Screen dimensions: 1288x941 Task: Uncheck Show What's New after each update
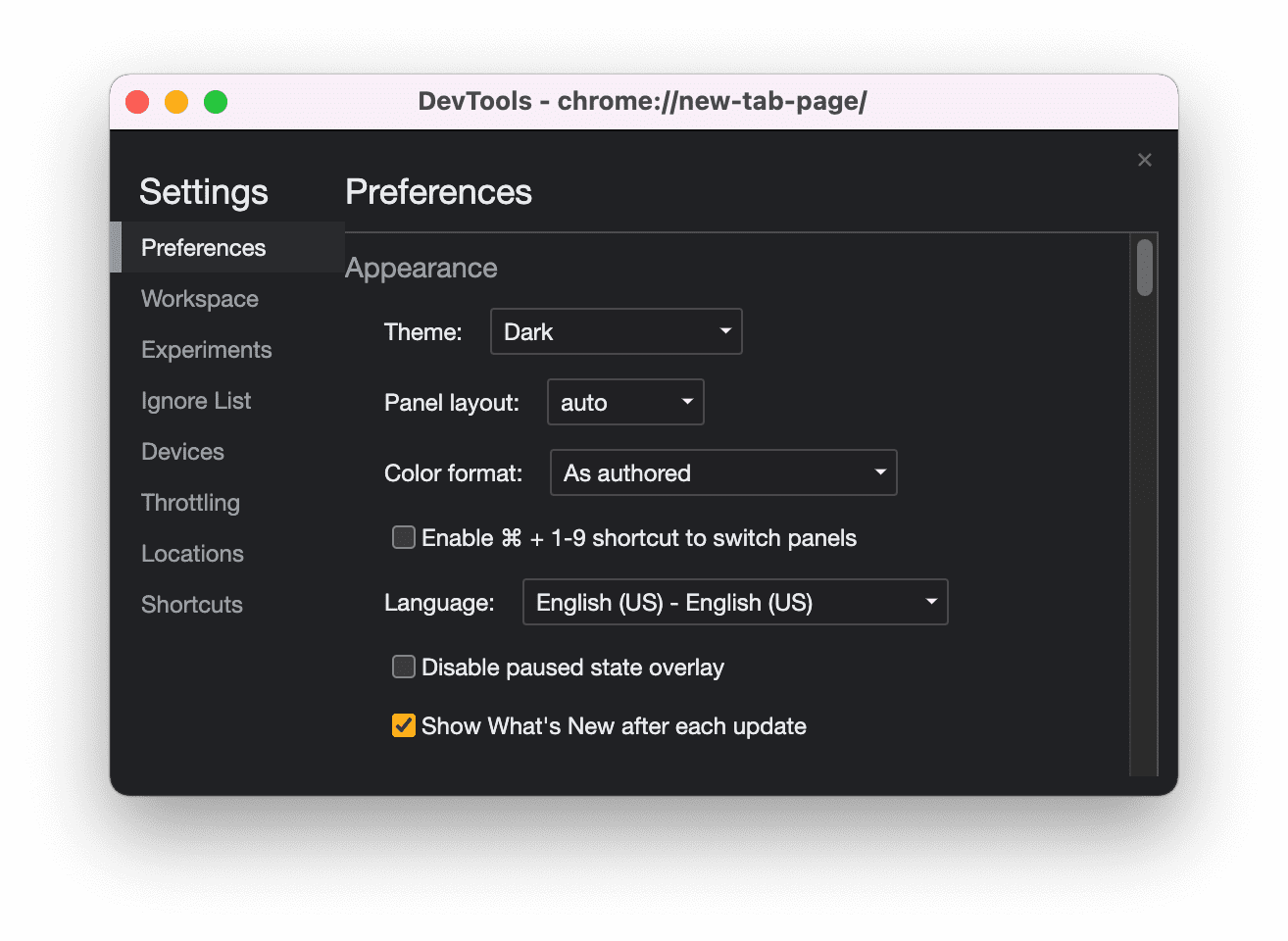click(x=403, y=725)
